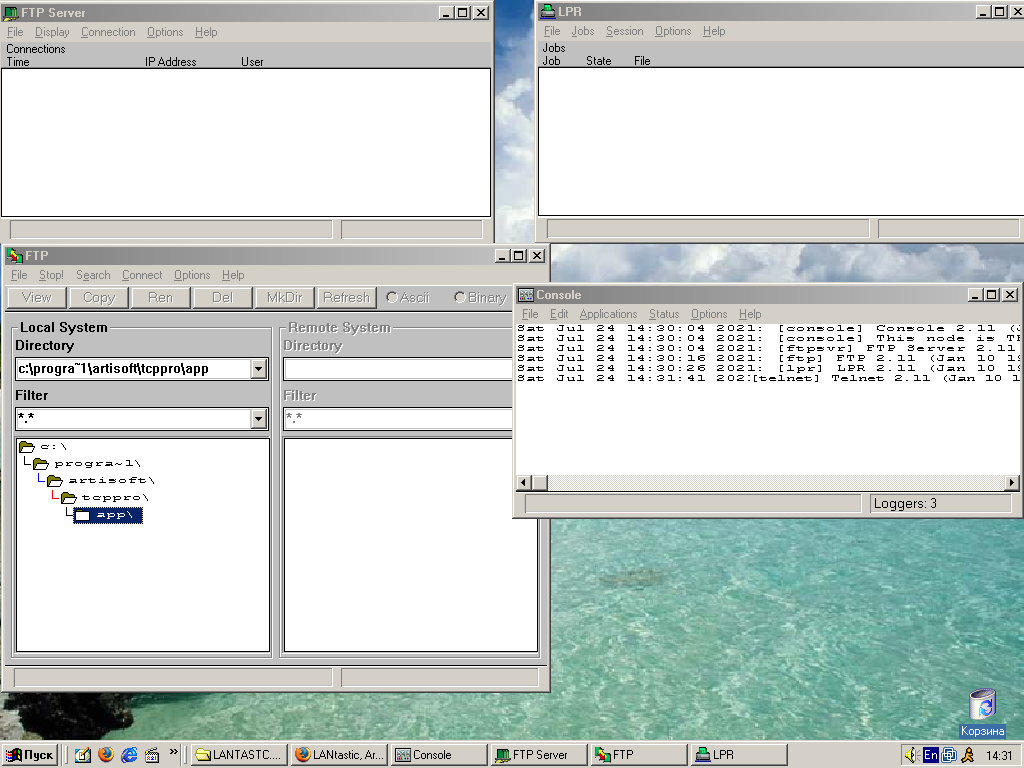This screenshot has width=1024, height=768.
Task: Open the Recycle Bin desktop icon
Action: [982, 704]
